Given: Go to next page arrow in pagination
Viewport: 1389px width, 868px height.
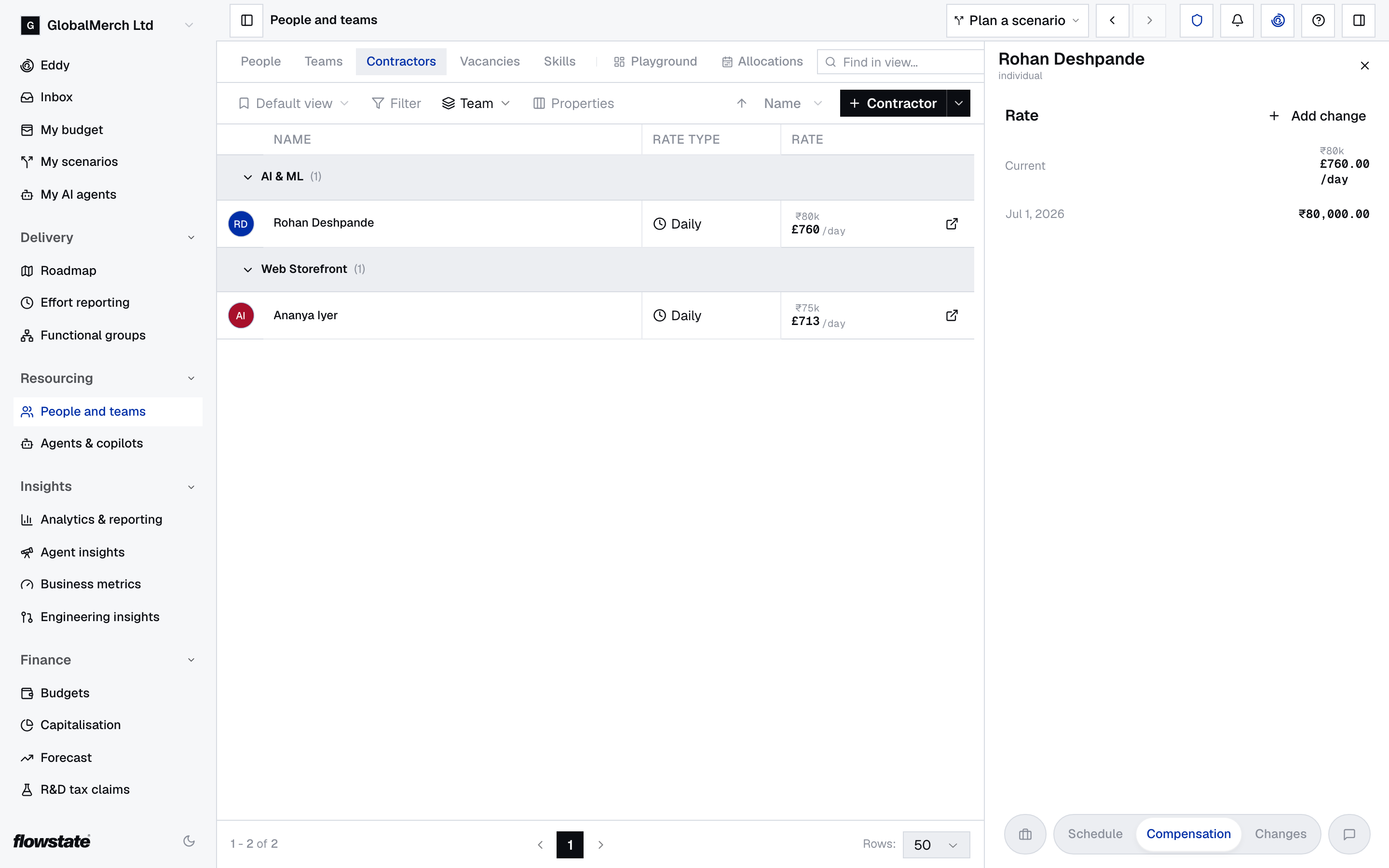Looking at the screenshot, I should [601, 844].
